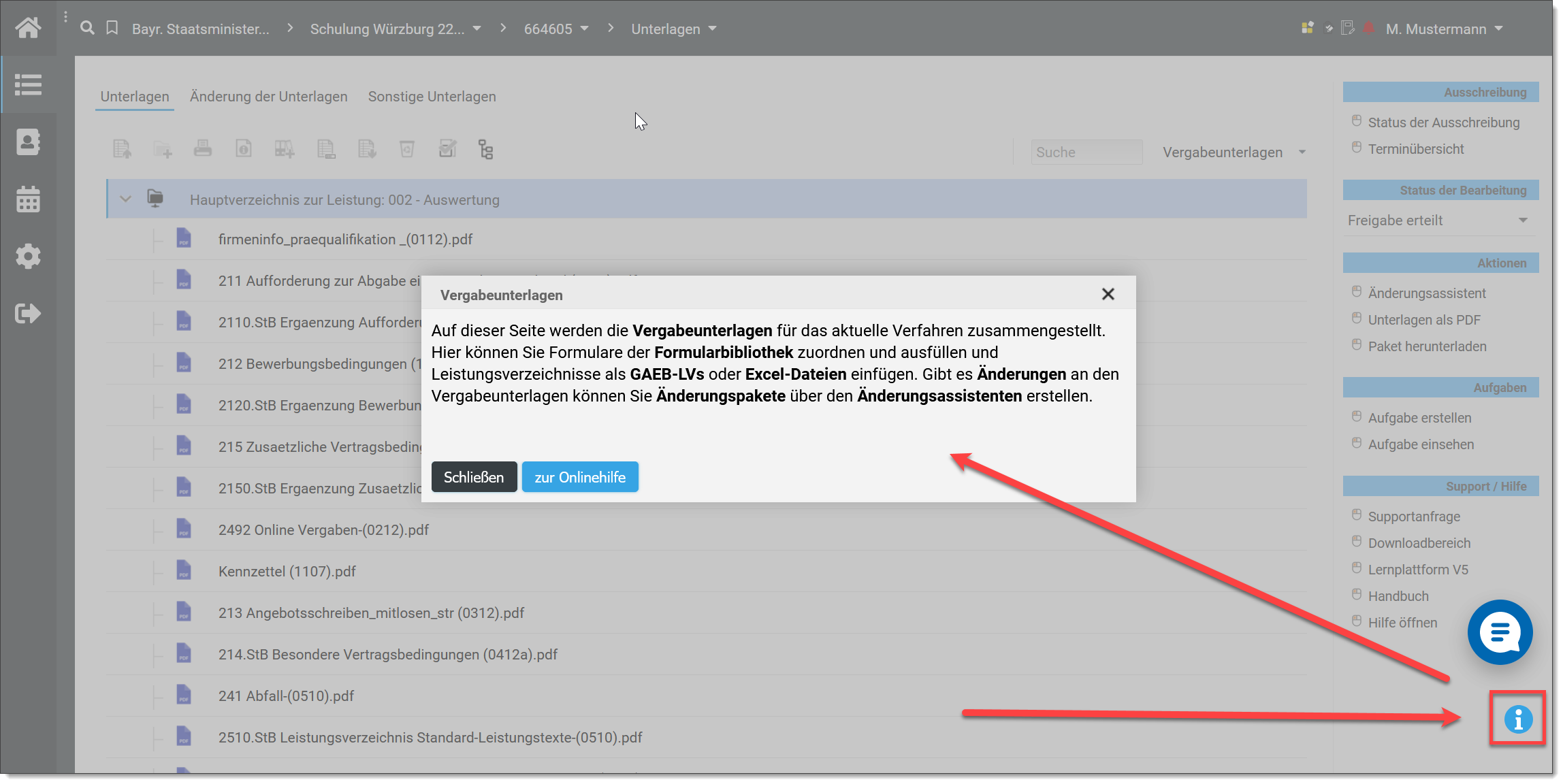Viewport: 1563px width, 784px height.
Task: Click the logout sidebar icon
Action: tap(28, 314)
